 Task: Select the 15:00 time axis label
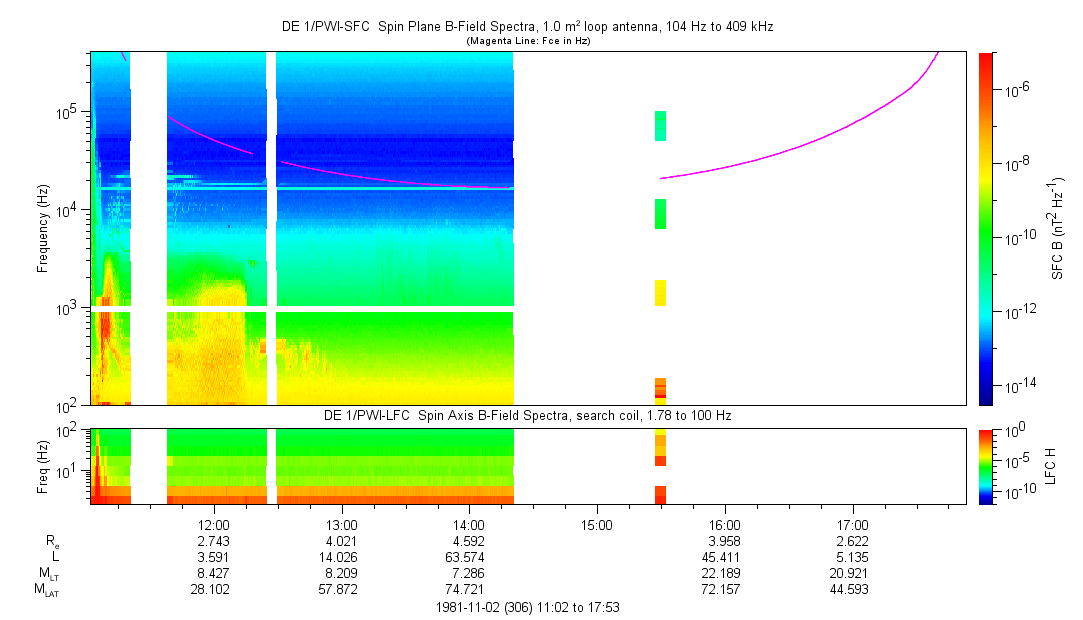tap(596, 524)
